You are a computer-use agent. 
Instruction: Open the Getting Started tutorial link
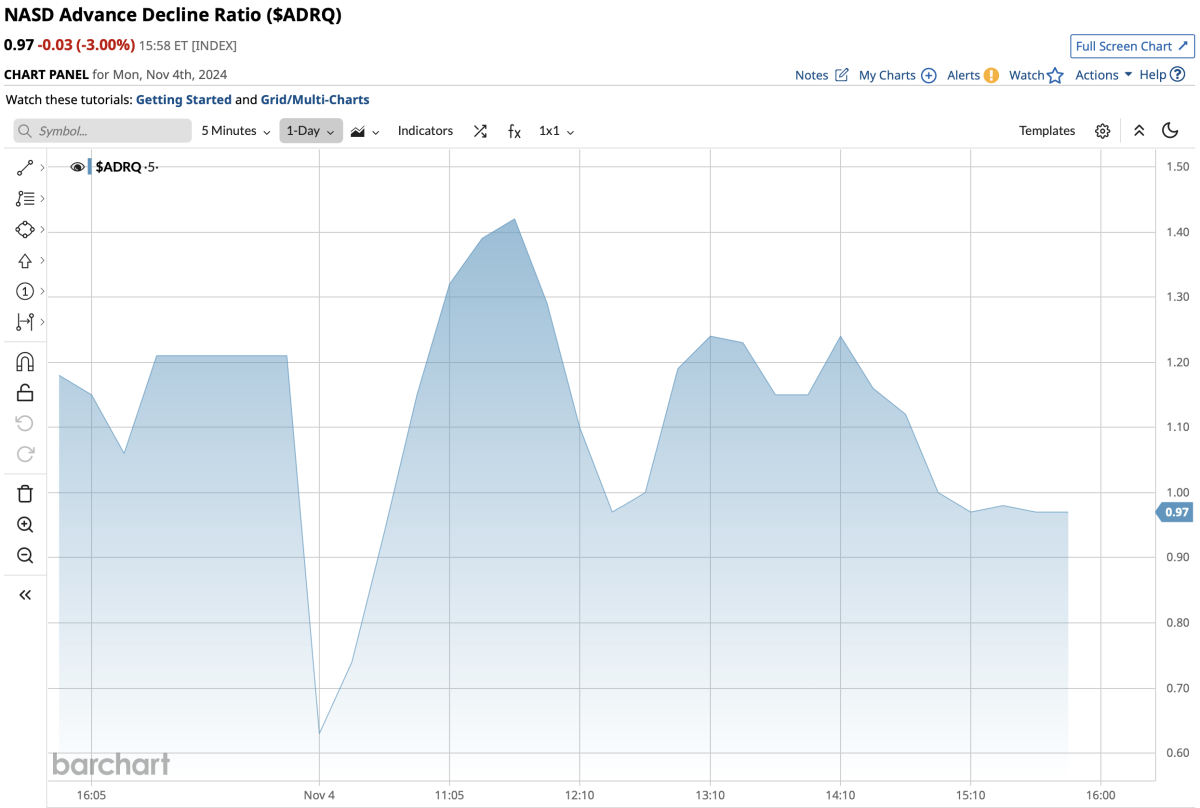point(183,100)
